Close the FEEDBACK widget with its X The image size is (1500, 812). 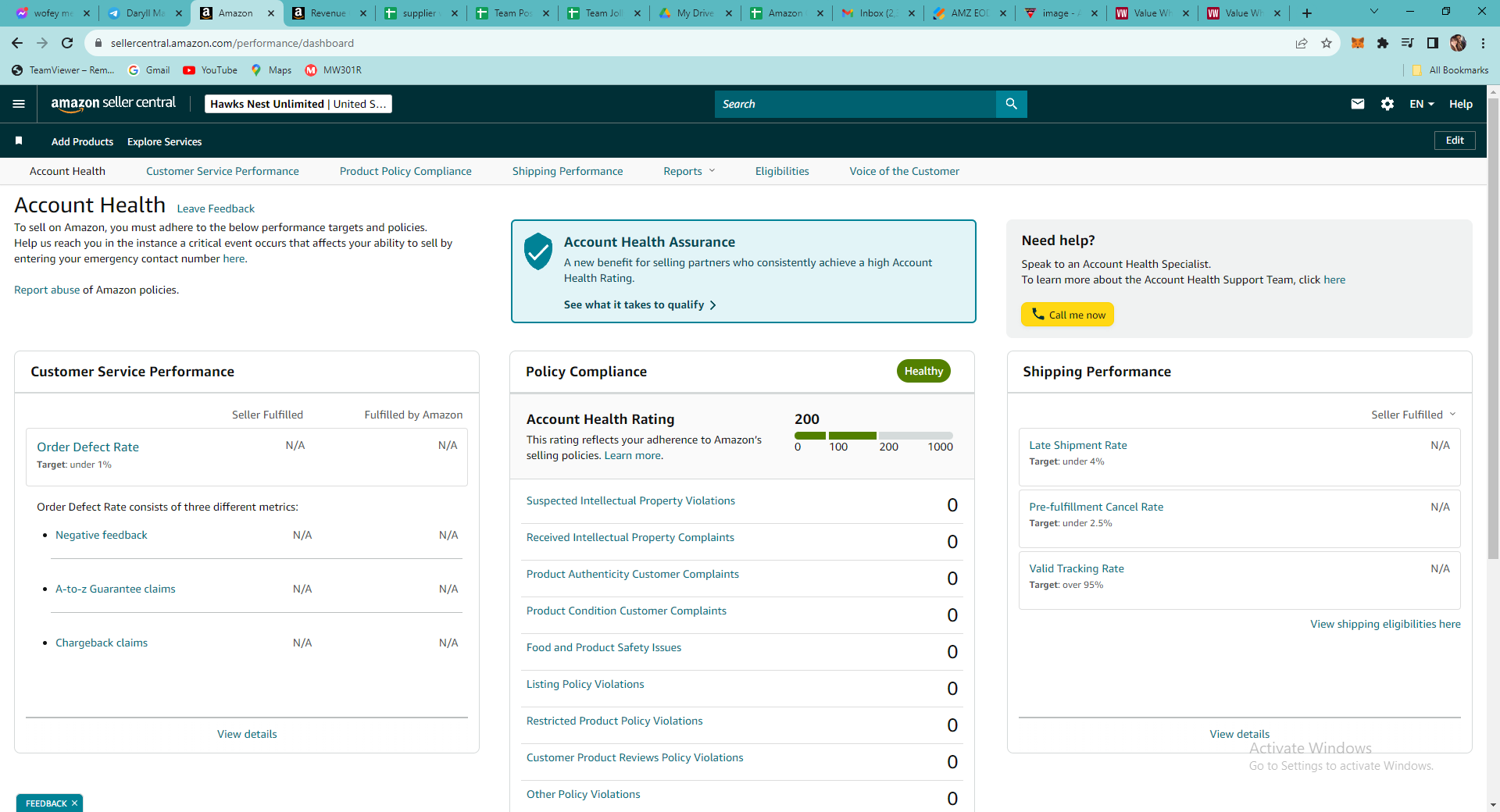click(75, 803)
